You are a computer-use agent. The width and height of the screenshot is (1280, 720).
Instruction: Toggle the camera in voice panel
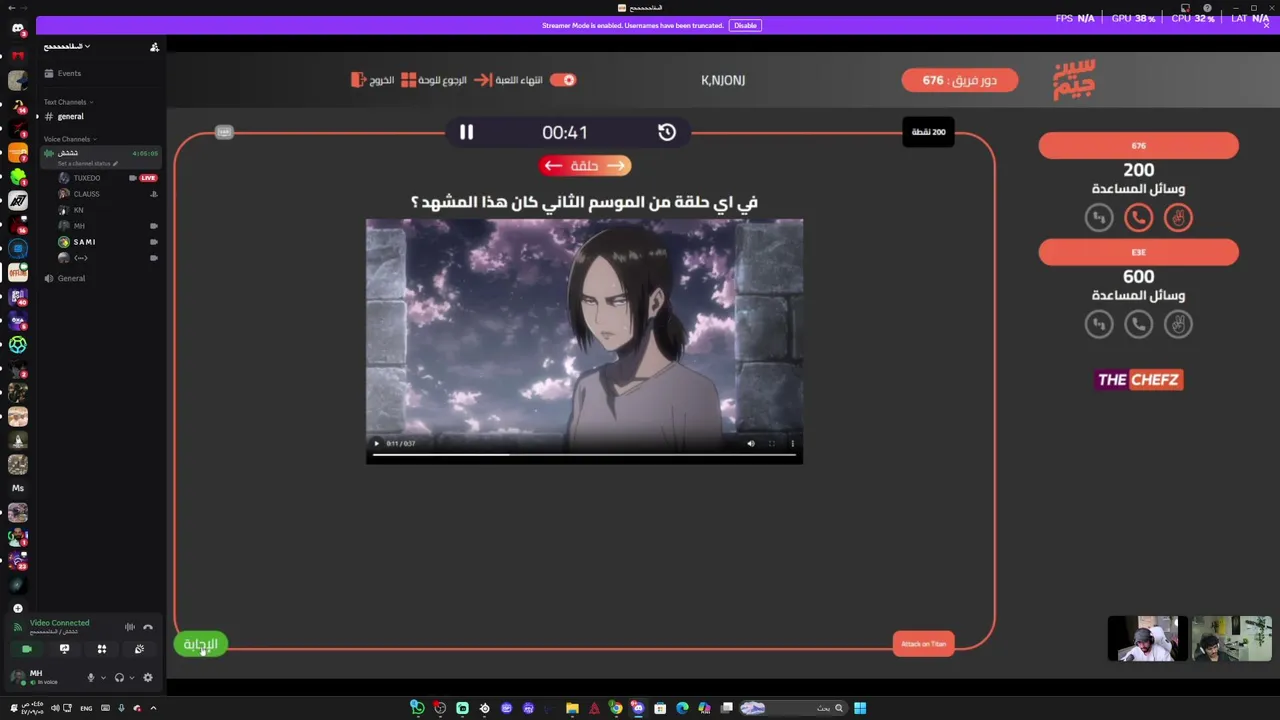[27, 649]
